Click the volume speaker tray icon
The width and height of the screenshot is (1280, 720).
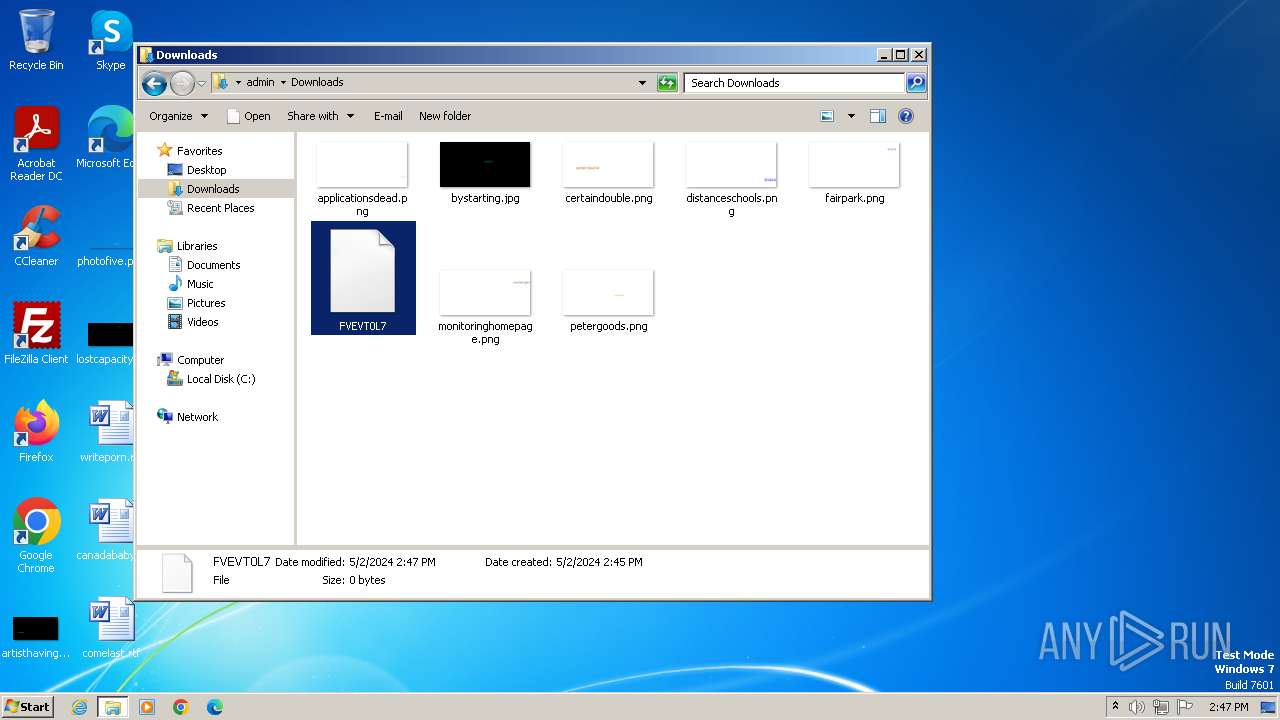(1137, 707)
